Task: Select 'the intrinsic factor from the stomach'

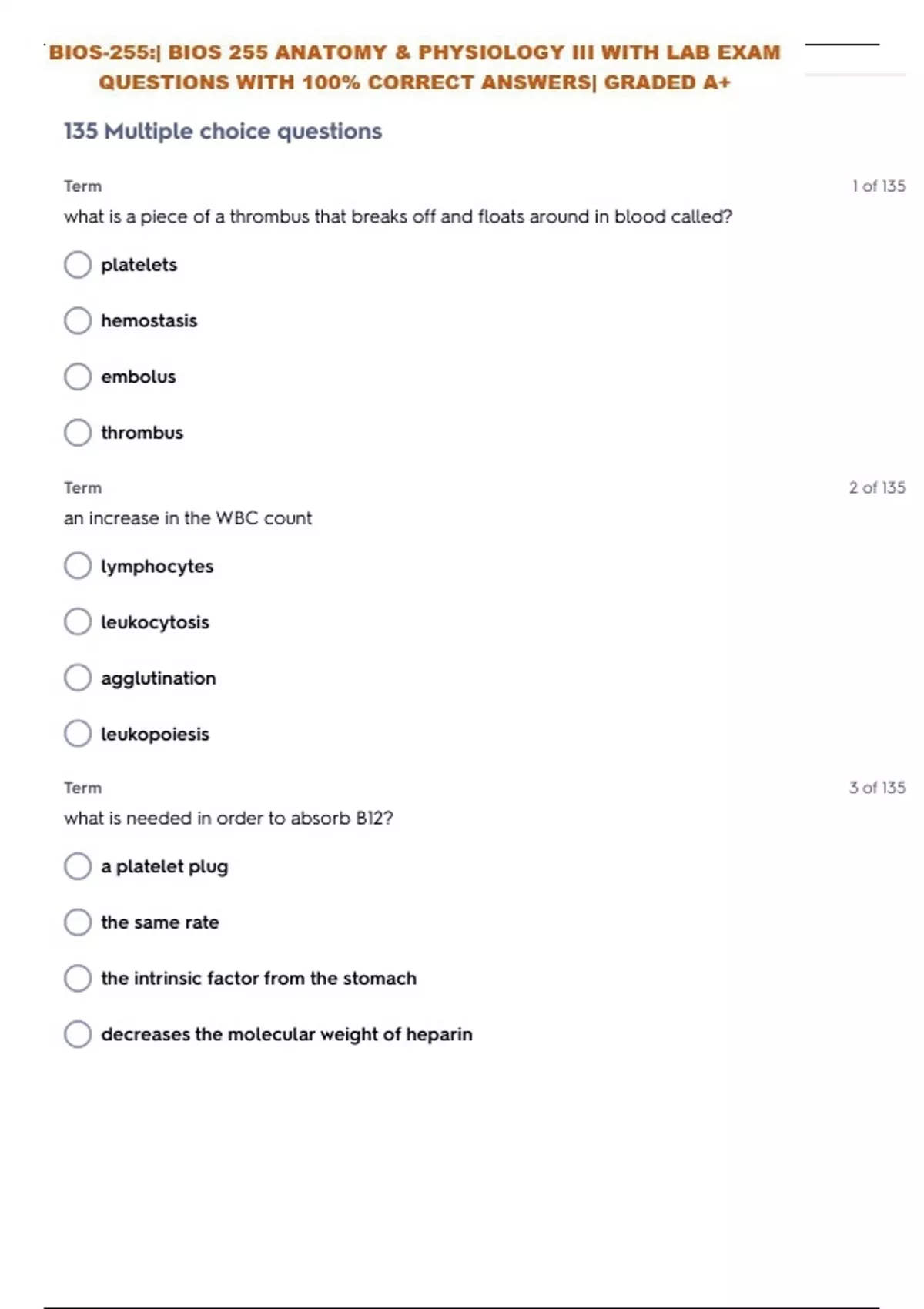Action: pyautogui.click(x=78, y=978)
